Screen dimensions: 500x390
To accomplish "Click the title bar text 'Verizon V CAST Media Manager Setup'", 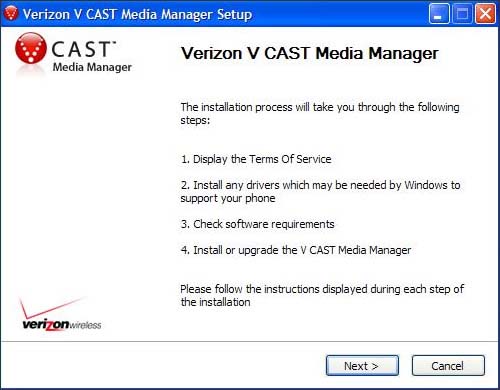I will (x=137, y=14).
